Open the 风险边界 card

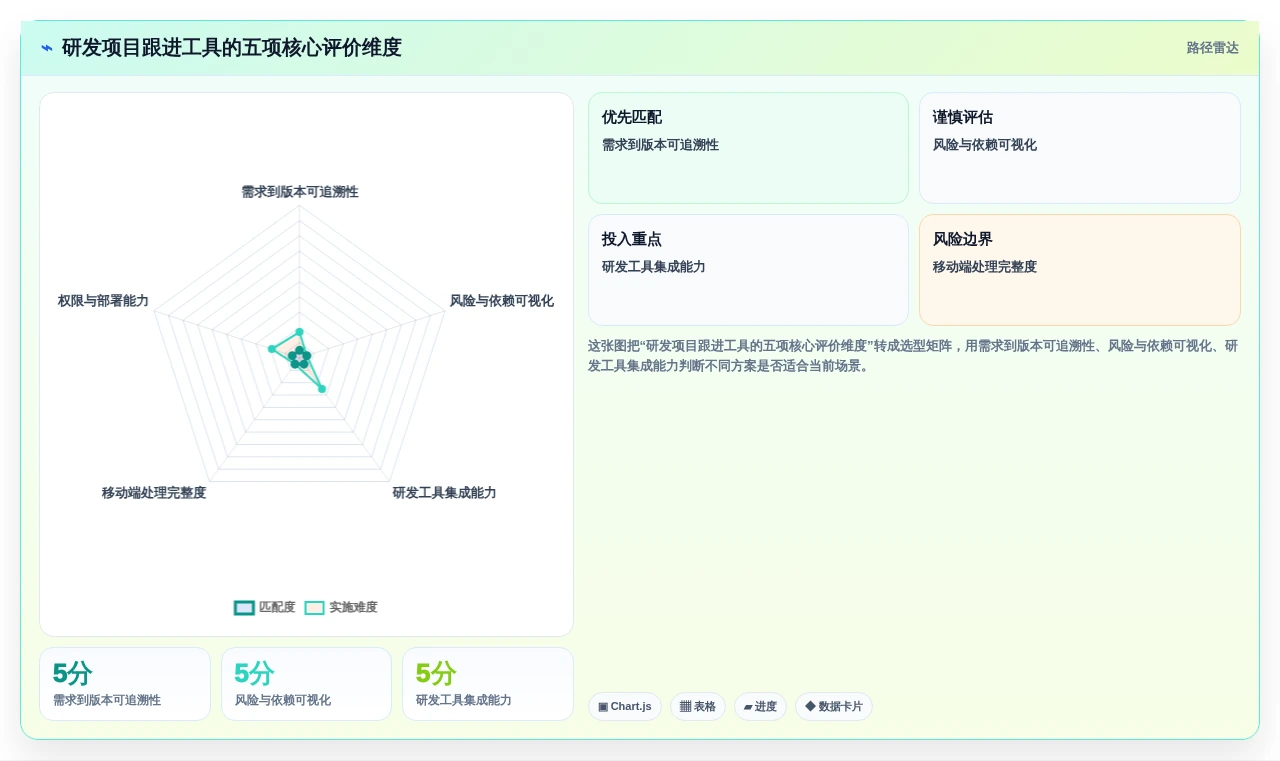[x=1080, y=270]
